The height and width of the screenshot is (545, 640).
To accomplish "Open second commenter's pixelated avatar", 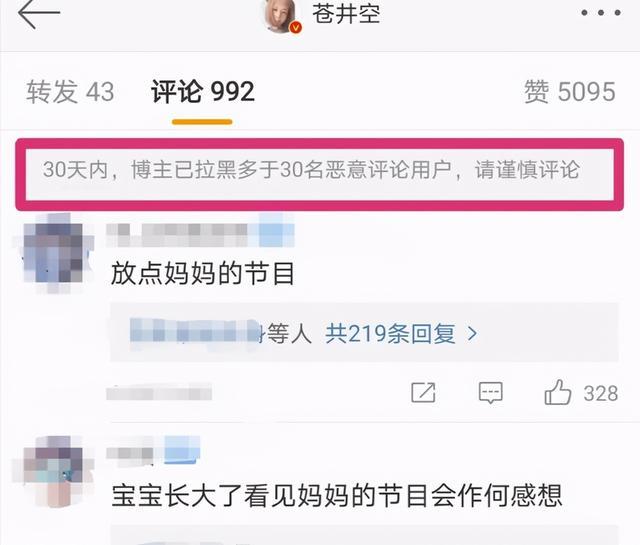I will tap(53, 471).
